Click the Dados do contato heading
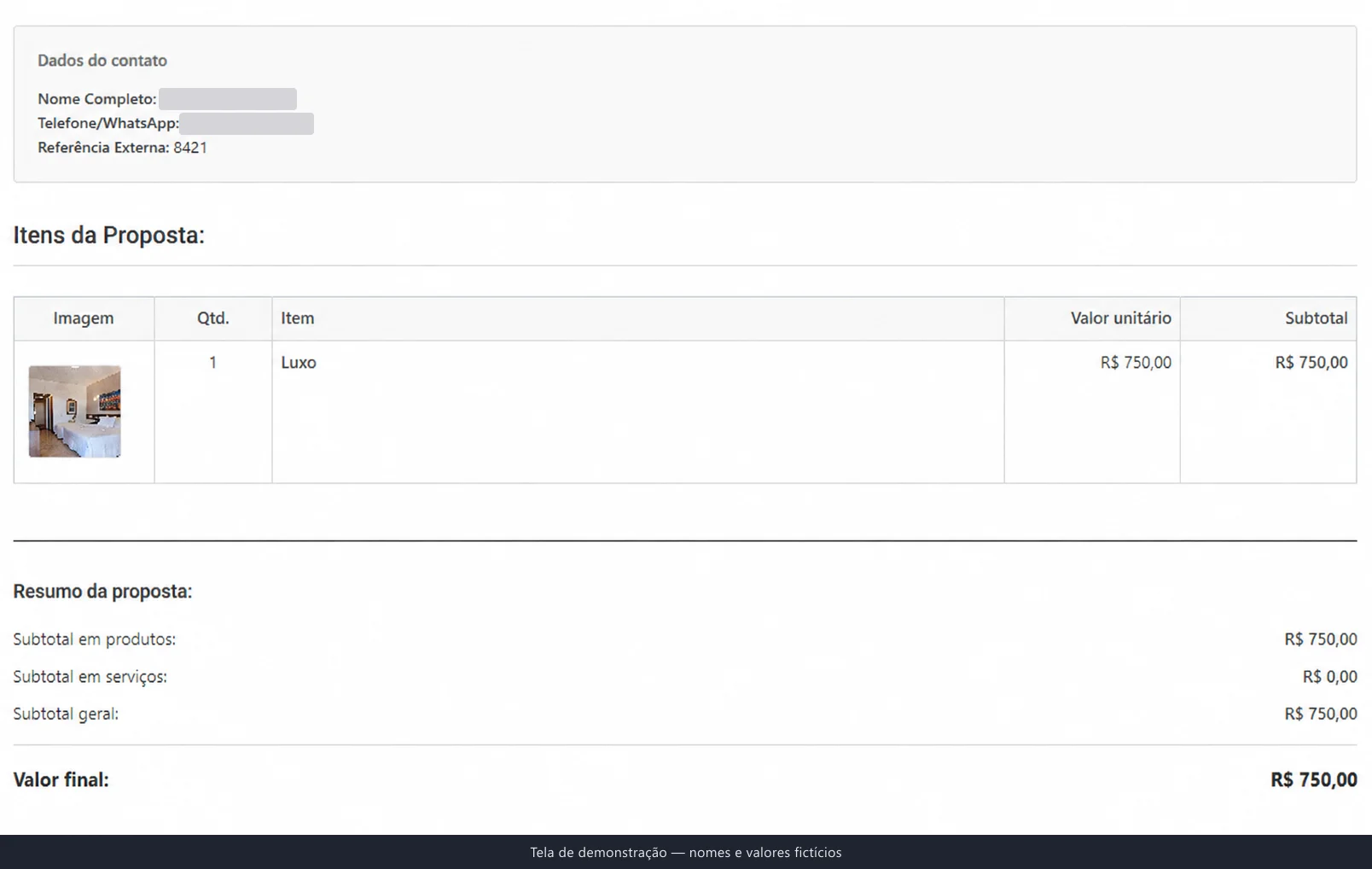The height and width of the screenshot is (869, 1372). click(102, 61)
